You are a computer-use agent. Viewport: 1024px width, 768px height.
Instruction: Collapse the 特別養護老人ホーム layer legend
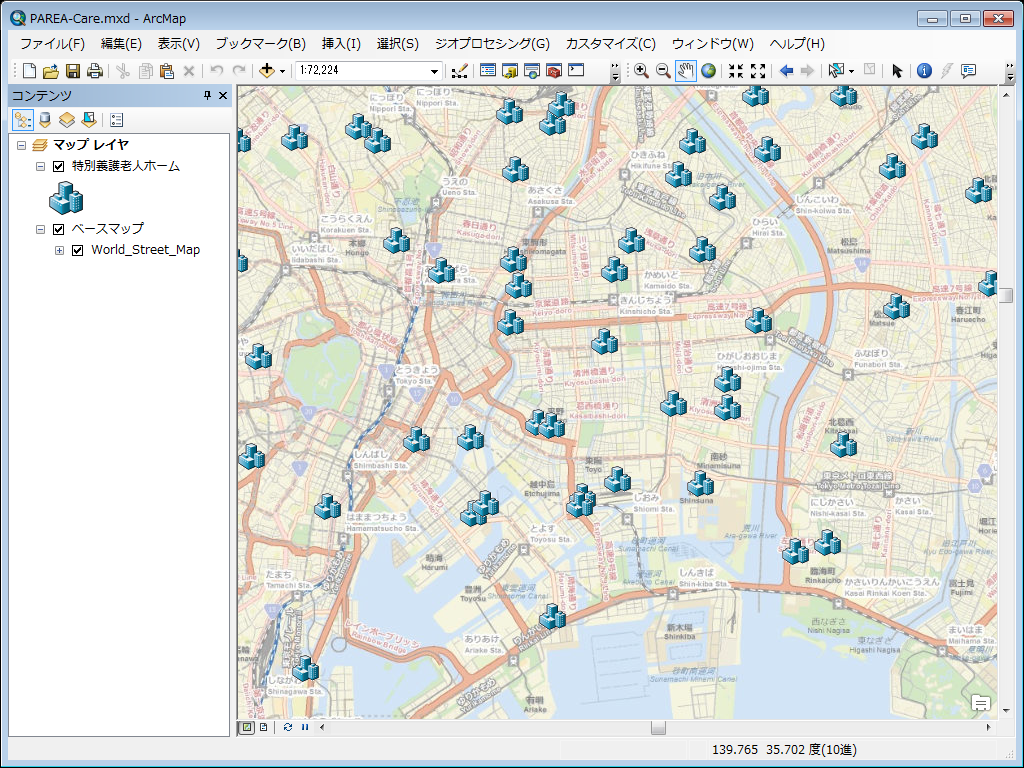(x=40, y=167)
